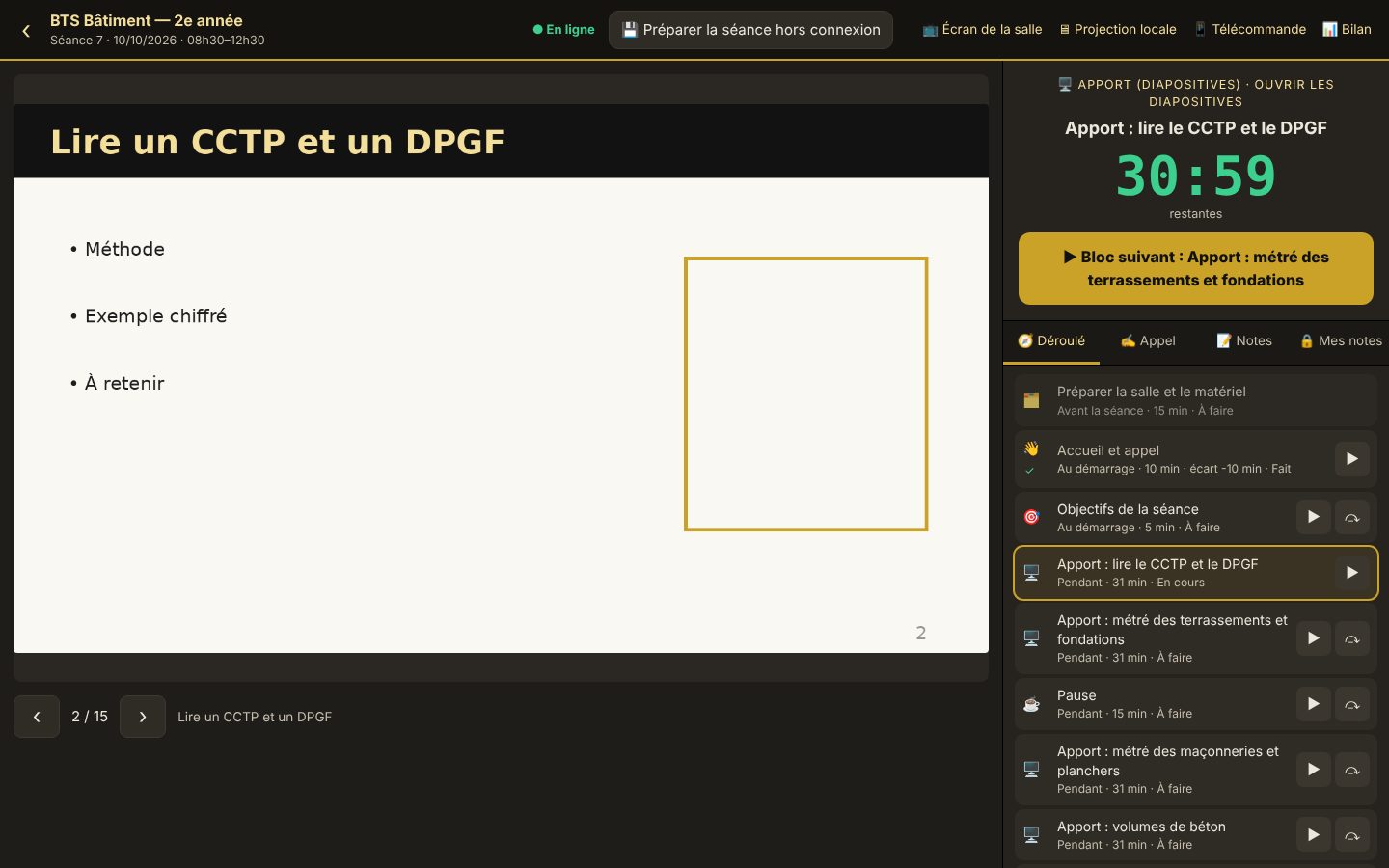Play the Objectifs de la séance block

coord(1314,517)
